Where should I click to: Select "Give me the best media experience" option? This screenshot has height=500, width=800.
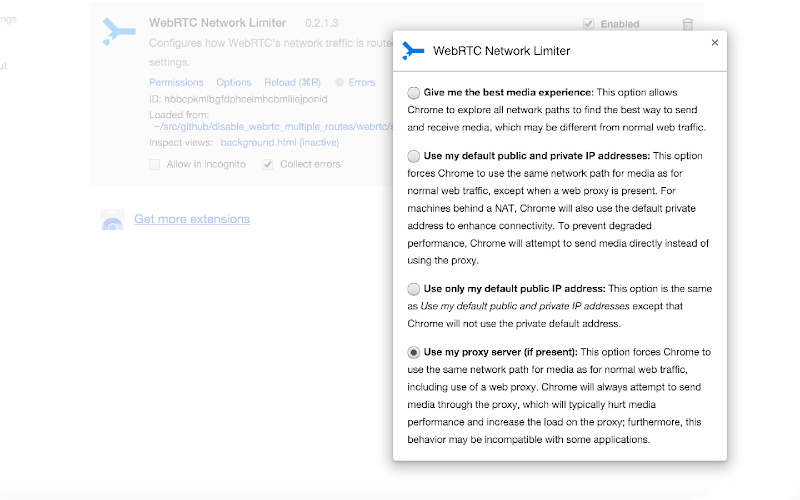pyautogui.click(x=414, y=93)
